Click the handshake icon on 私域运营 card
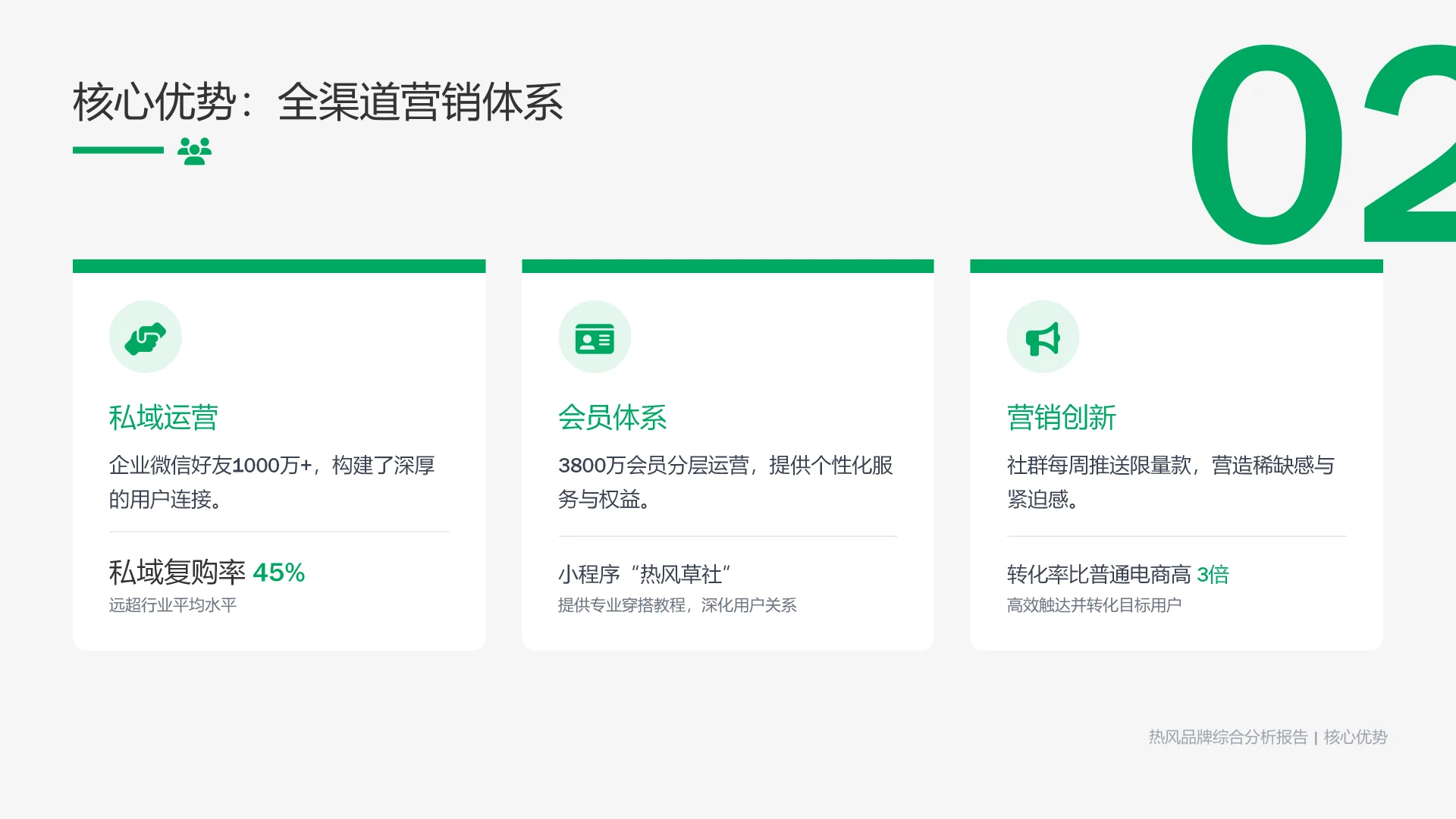This screenshot has width=1456, height=819. point(146,338)
